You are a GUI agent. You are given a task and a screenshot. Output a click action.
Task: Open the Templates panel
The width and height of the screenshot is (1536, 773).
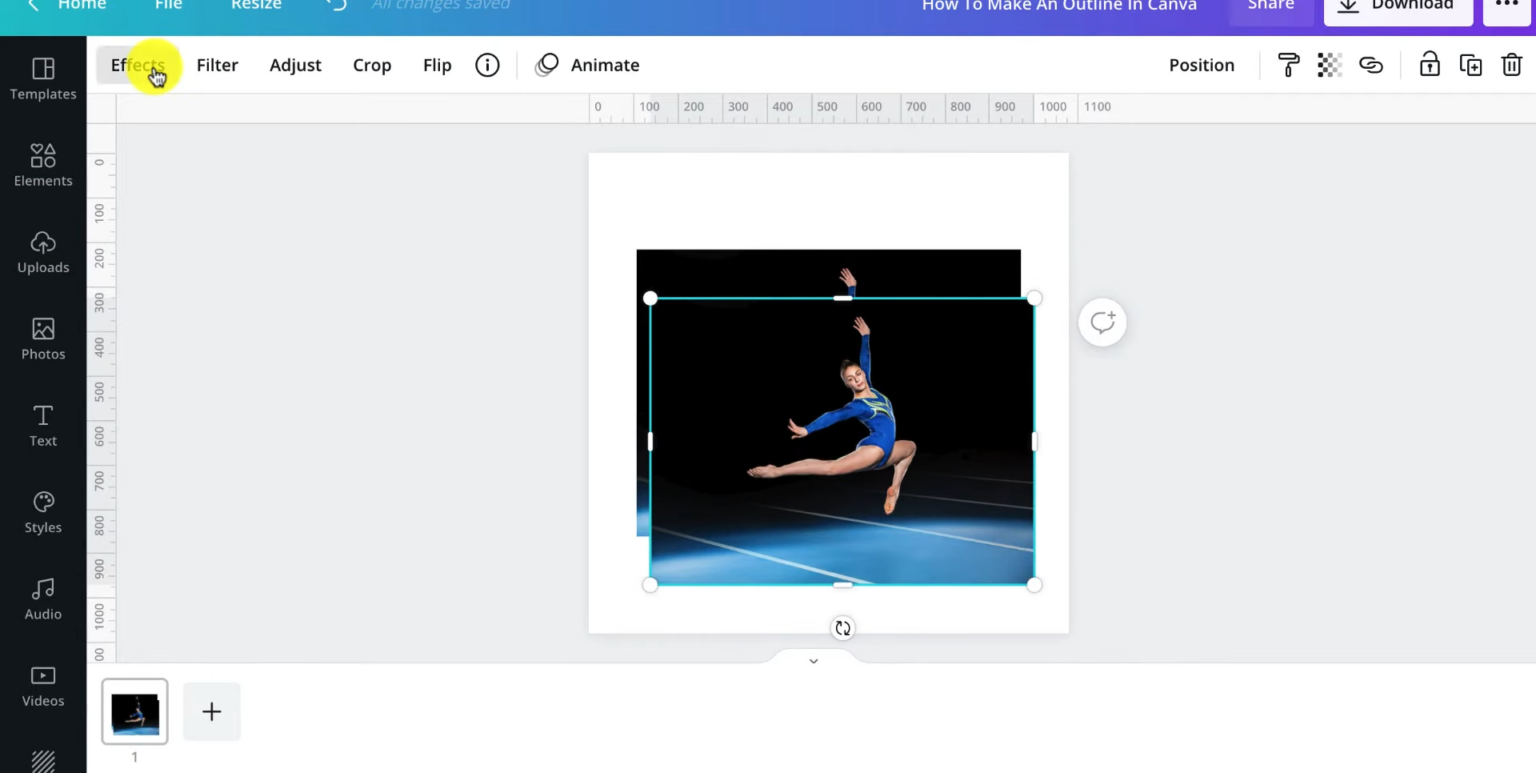[43, 78]
